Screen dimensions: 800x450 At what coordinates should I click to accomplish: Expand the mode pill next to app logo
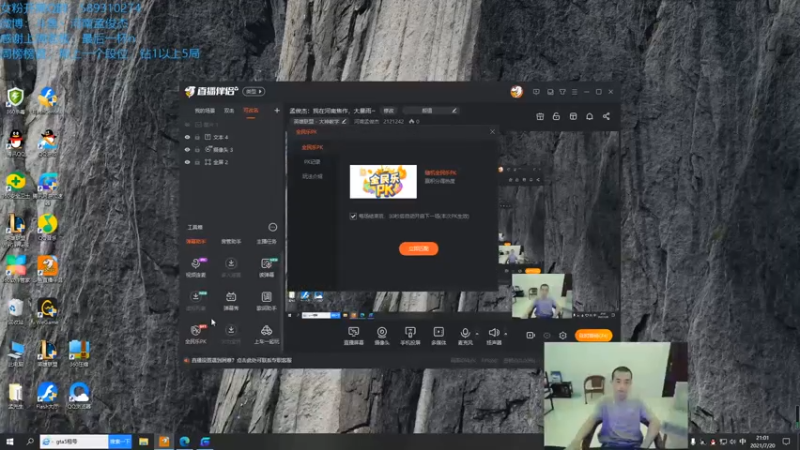[x=254, y=91]
